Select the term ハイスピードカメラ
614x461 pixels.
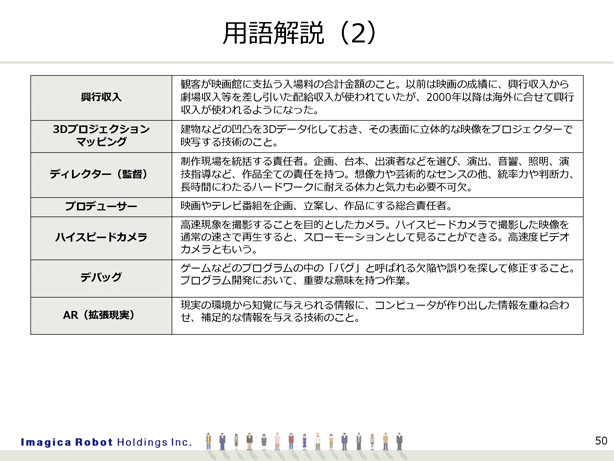(x=101, y=237)
